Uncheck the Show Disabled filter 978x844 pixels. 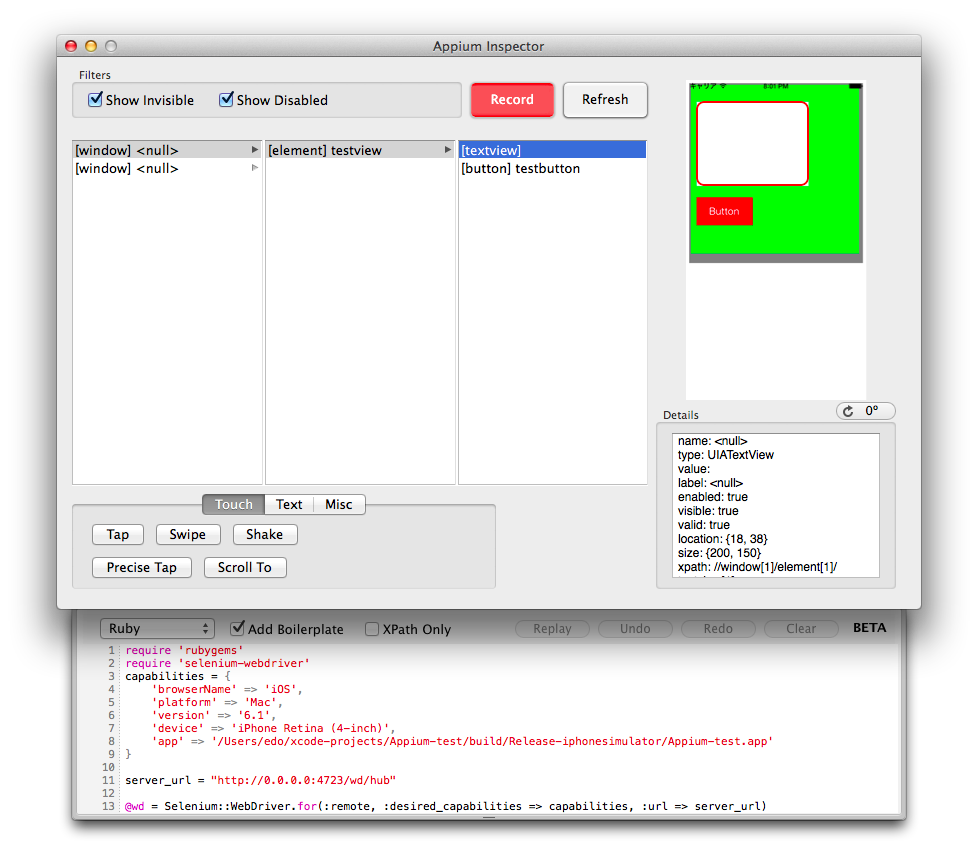[x=226, y=100]
